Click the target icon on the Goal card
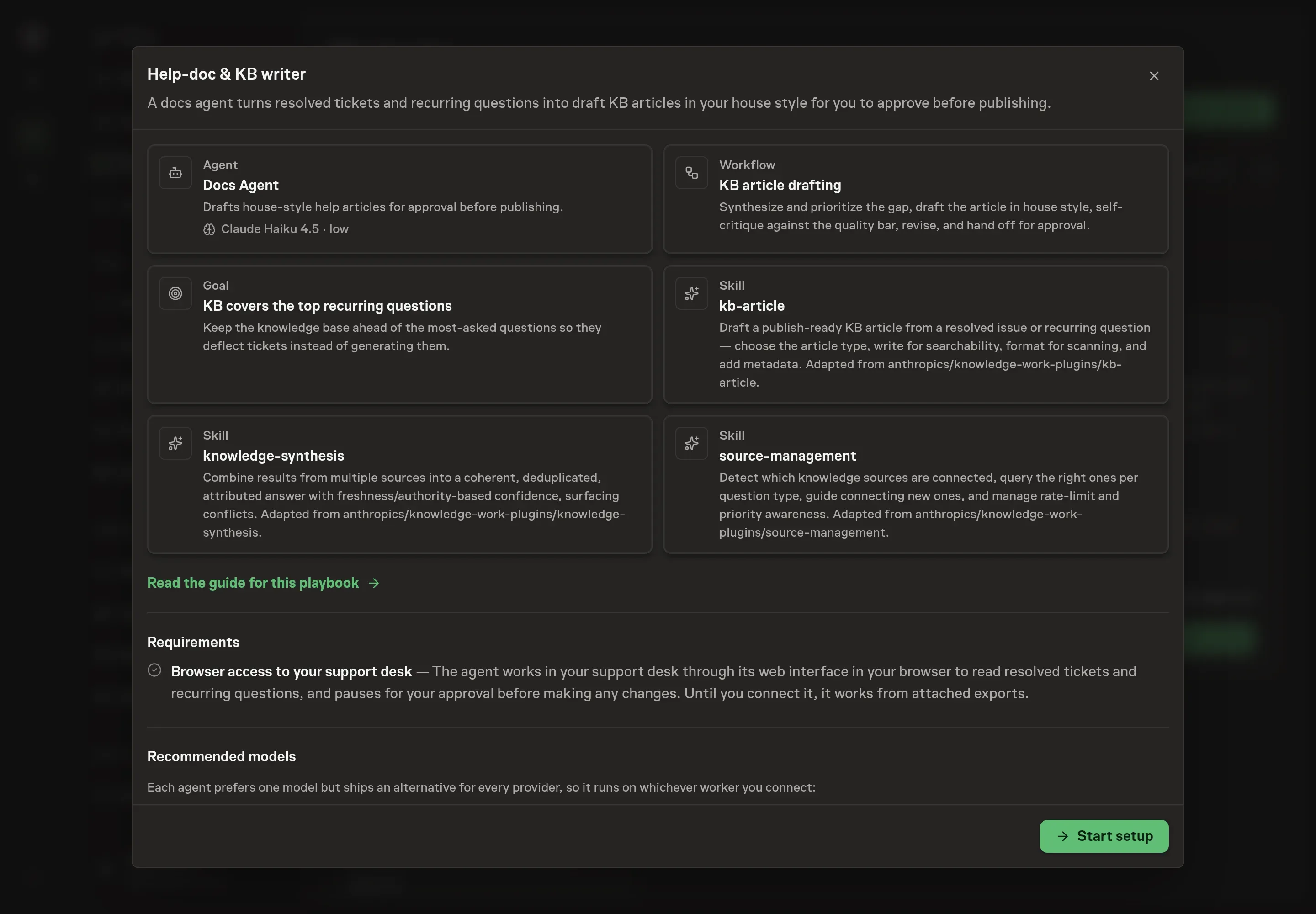The image size is (1316, 914). pyautogui.click(x=175, y=293)
